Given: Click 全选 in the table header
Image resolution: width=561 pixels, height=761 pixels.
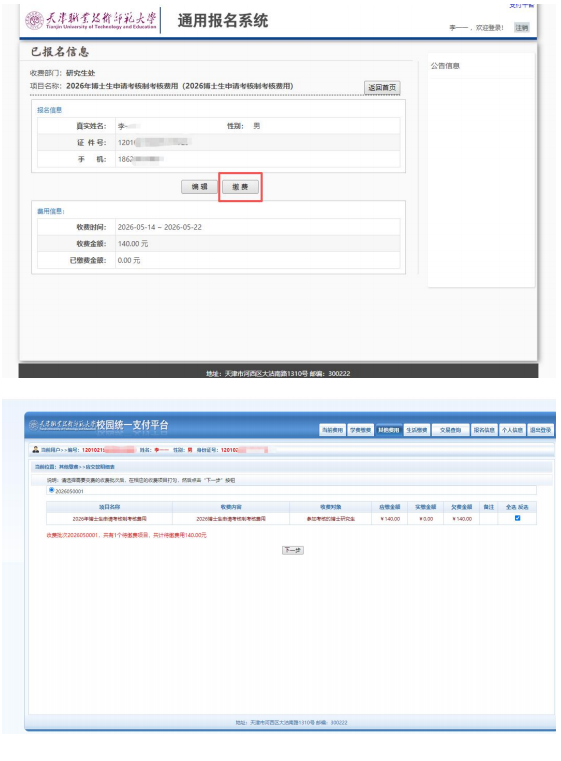Looking at the screenshot, I should (511, 507).
